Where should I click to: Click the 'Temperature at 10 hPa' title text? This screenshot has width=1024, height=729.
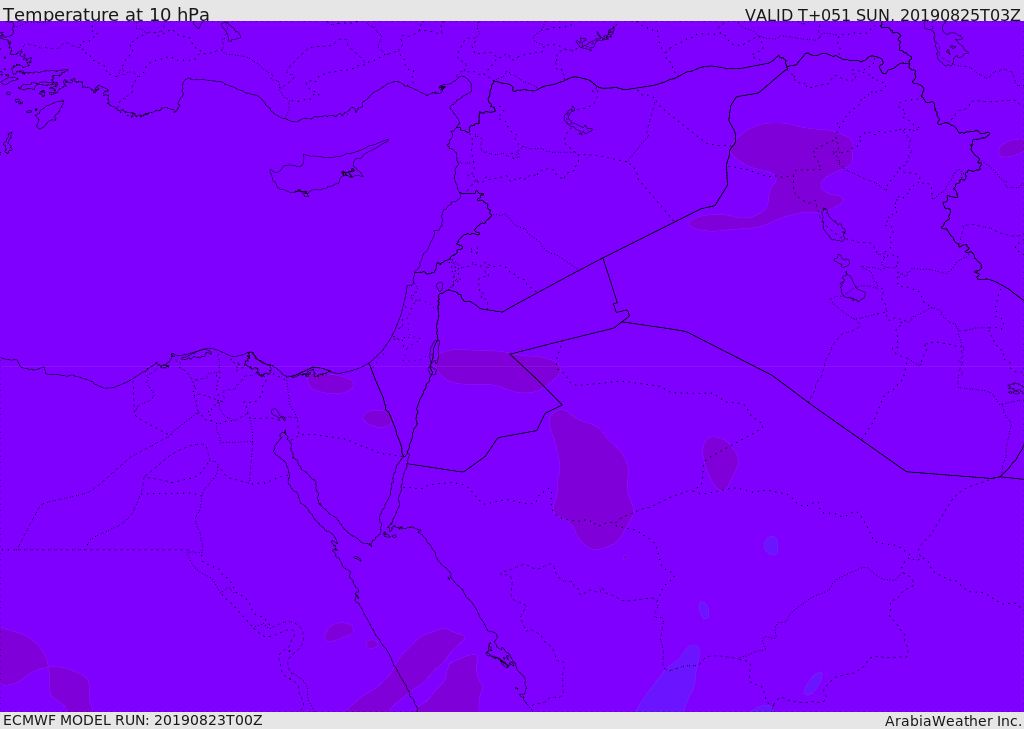(x=106, y=14)
